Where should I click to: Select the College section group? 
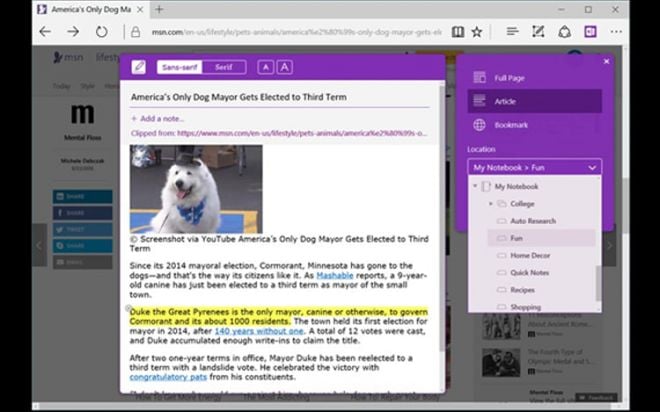pyautogui.click(x=522, y=204)
